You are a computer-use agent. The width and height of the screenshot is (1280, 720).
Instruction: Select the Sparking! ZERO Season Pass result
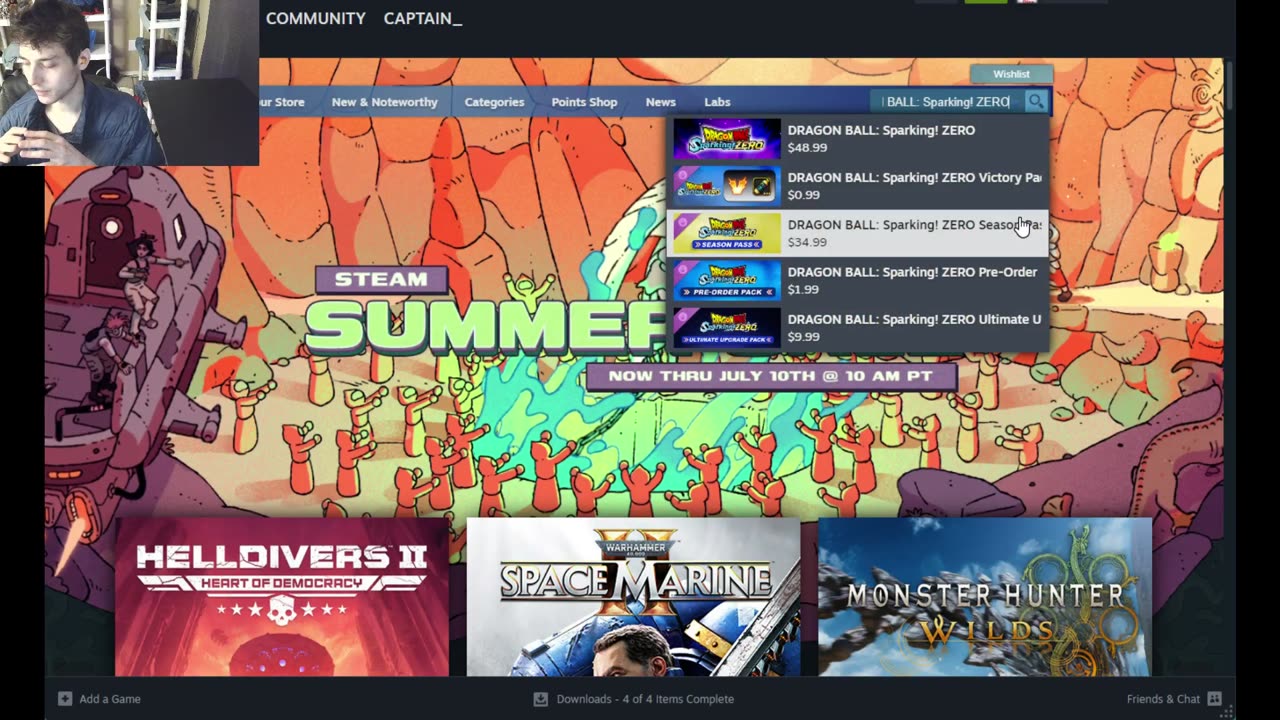858,233
